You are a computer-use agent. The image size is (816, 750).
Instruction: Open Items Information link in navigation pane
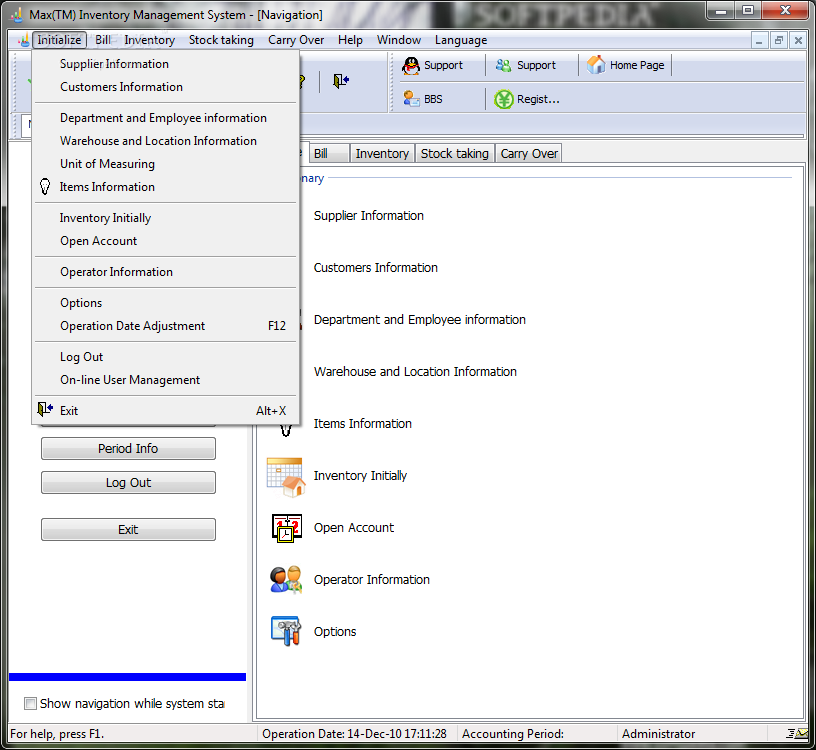click(x=362, y=424)
